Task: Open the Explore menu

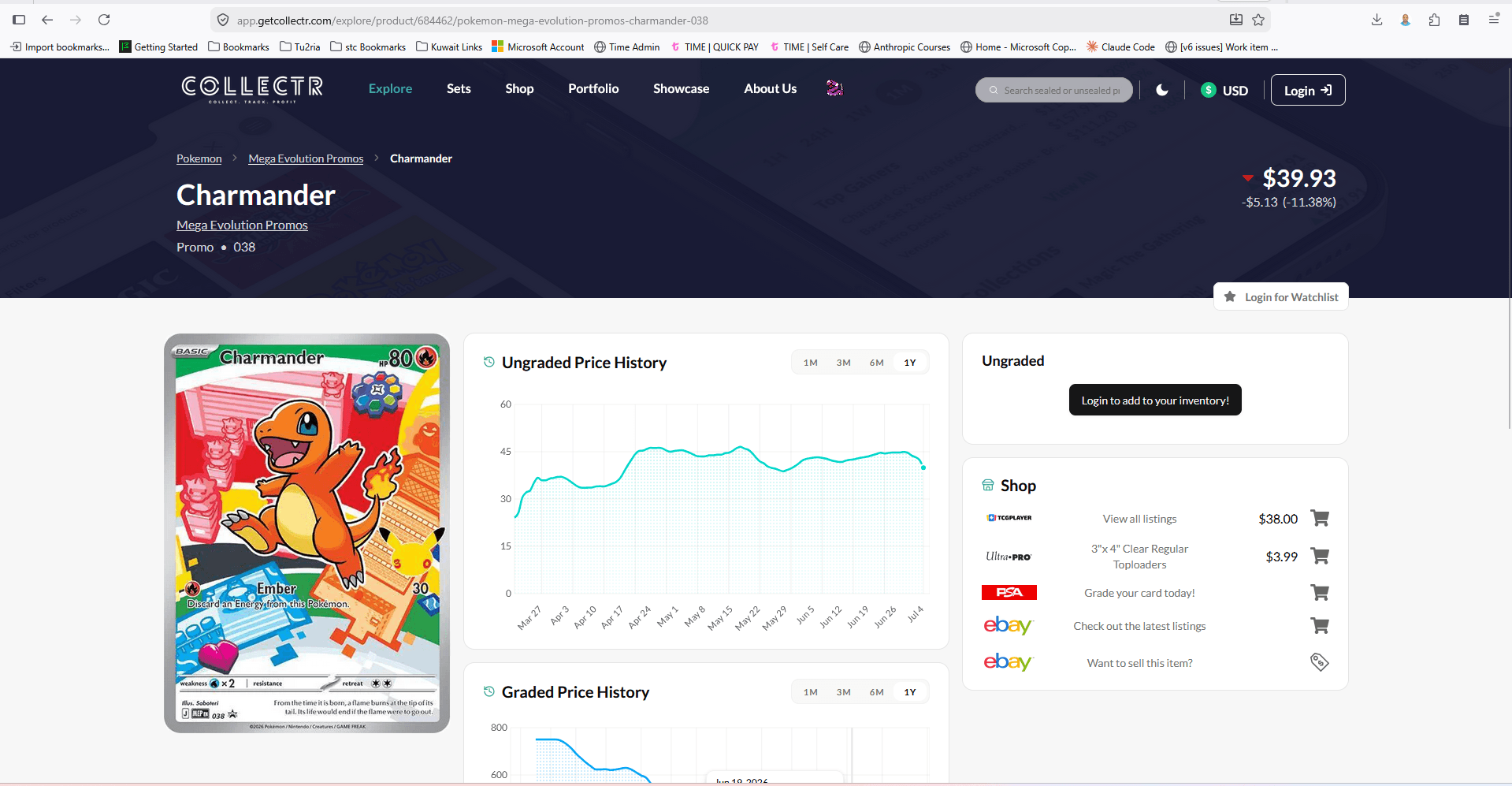Action: pos(391,88)
